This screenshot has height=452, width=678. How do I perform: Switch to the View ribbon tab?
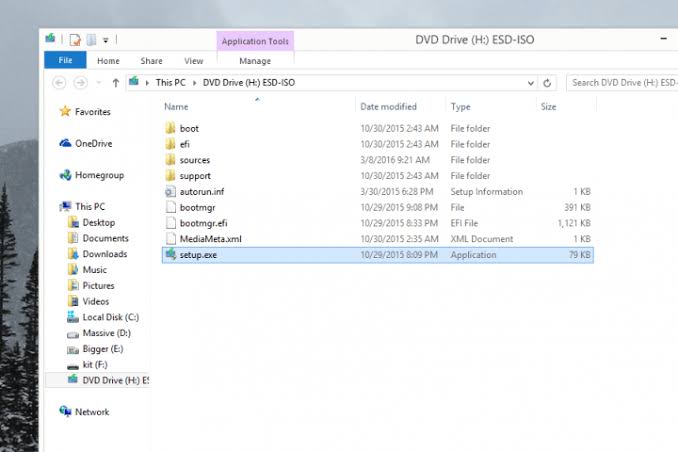pyautogui.click(x=193, y=61)
